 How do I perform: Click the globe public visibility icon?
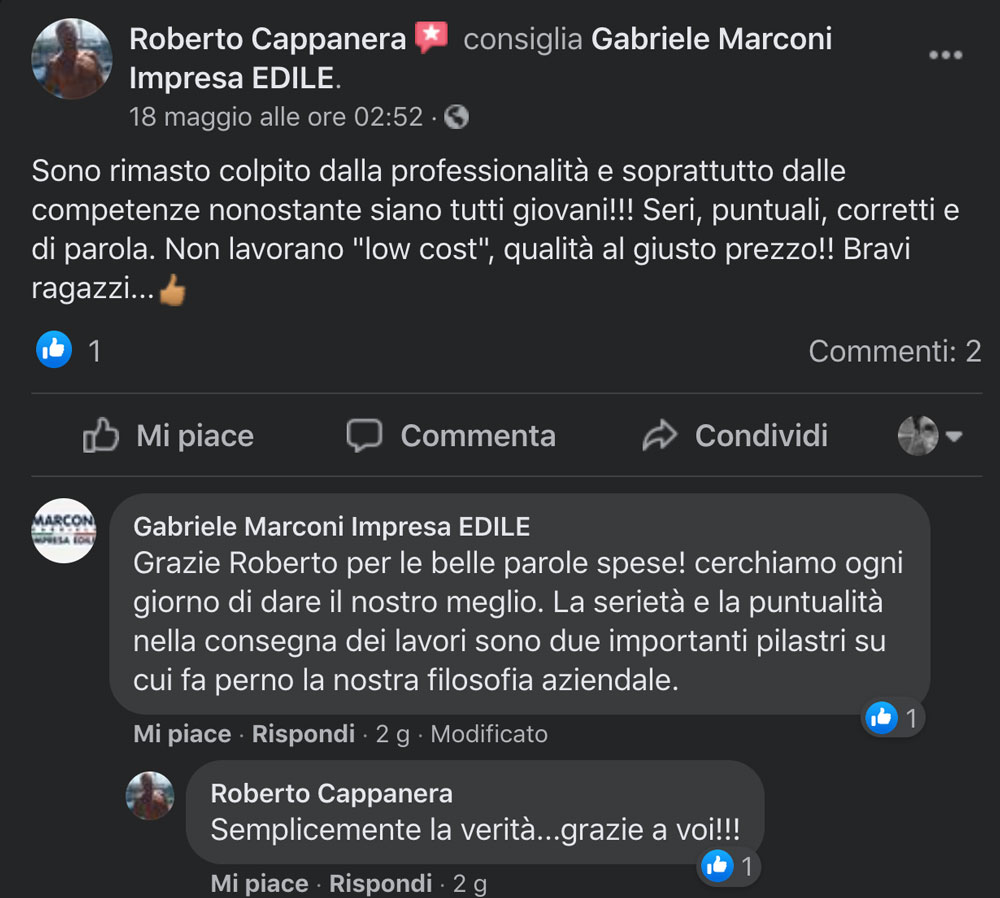(x=456, y=117)
